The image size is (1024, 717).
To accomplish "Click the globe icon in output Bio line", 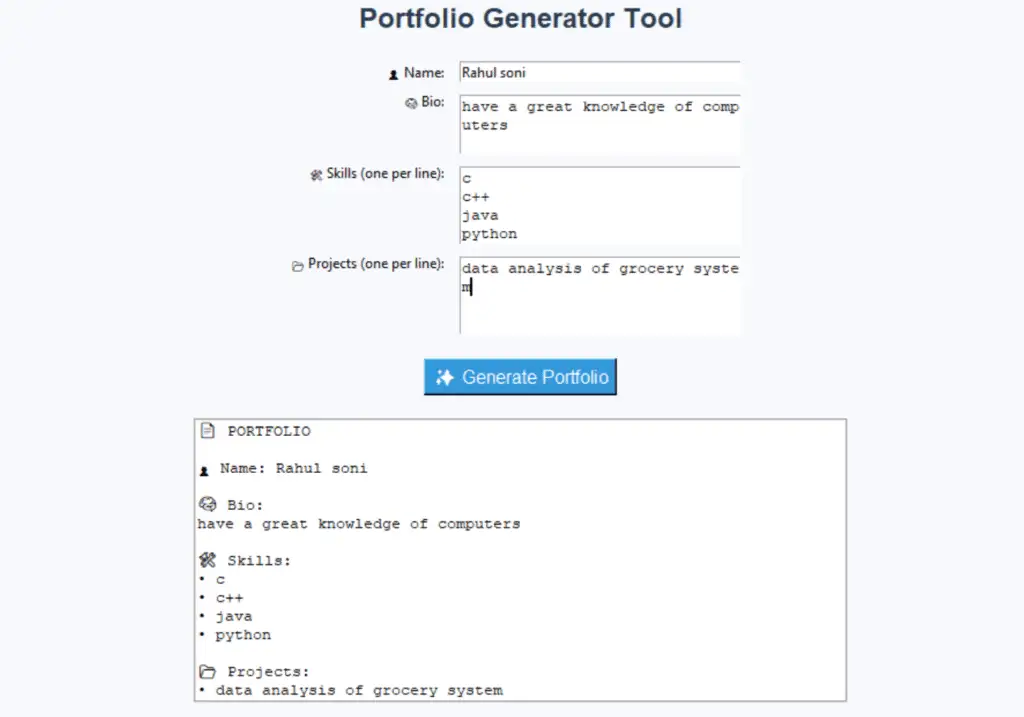I will [208, 505].
